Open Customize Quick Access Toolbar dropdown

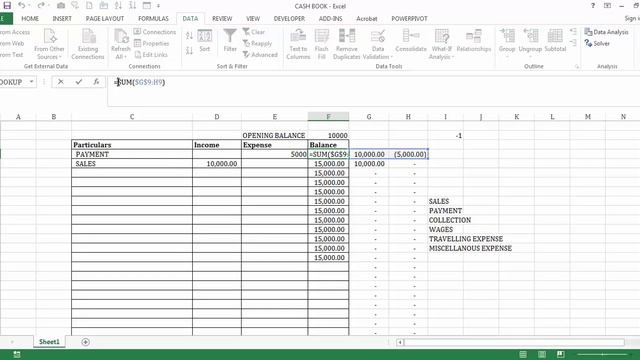(x=158, y=6)
